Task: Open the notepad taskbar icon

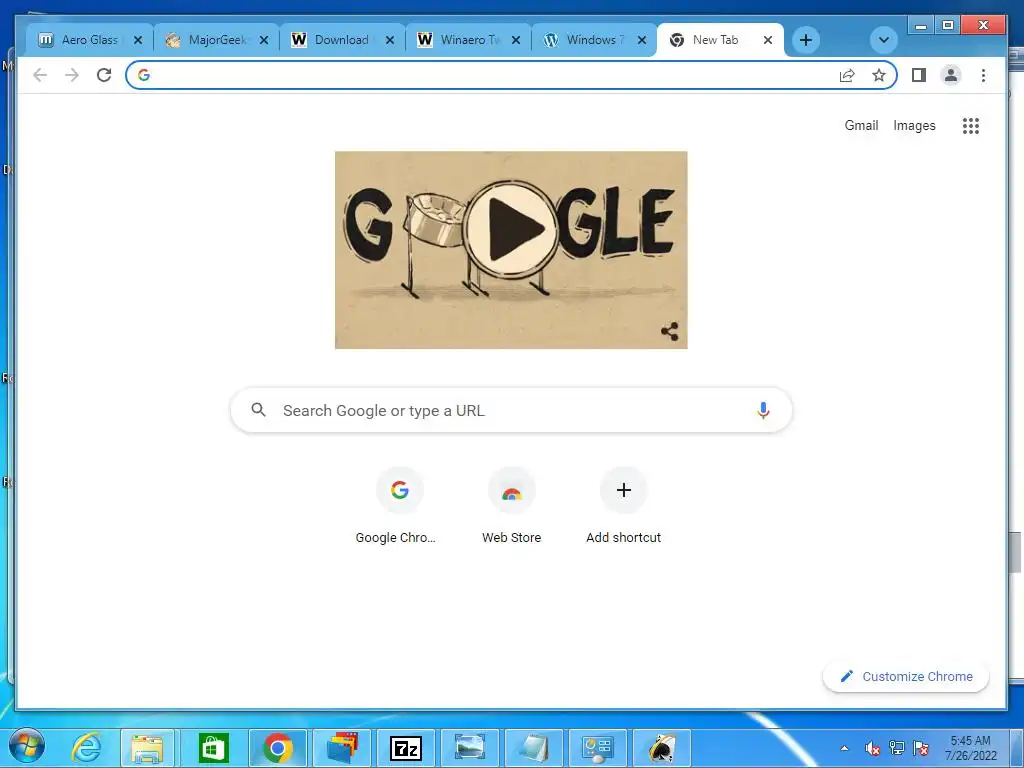Action: (x=534, y=748)
